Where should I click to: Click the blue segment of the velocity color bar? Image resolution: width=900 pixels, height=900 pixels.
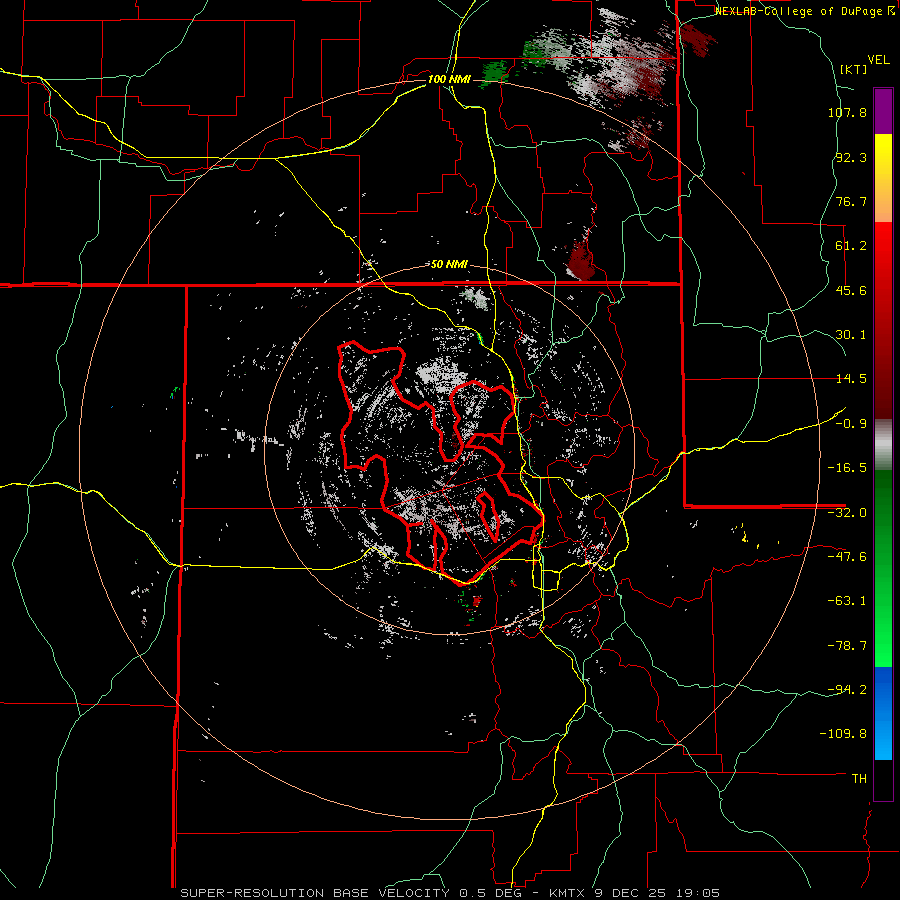(x=883, y=713)
